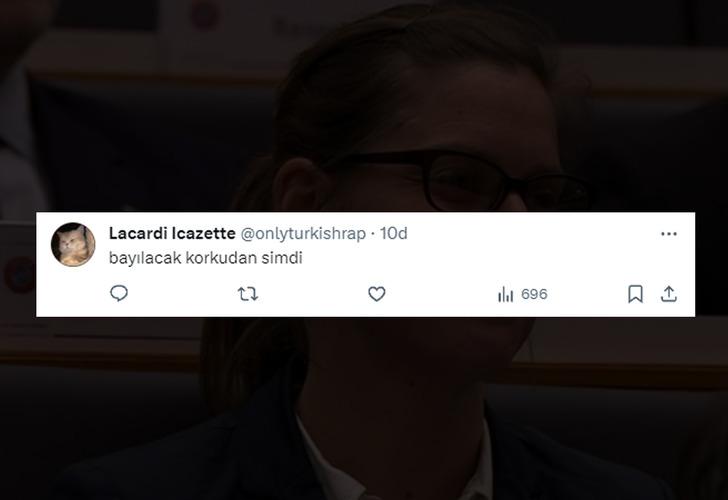This screenshot has height=500, width=728.
Task: Like the tweet with the heart icon
Action: point(377,294)
